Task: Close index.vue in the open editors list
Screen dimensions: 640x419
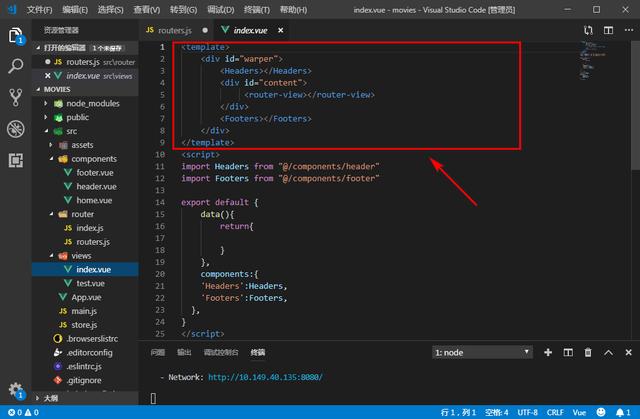Action: click(x=47, y=76)
